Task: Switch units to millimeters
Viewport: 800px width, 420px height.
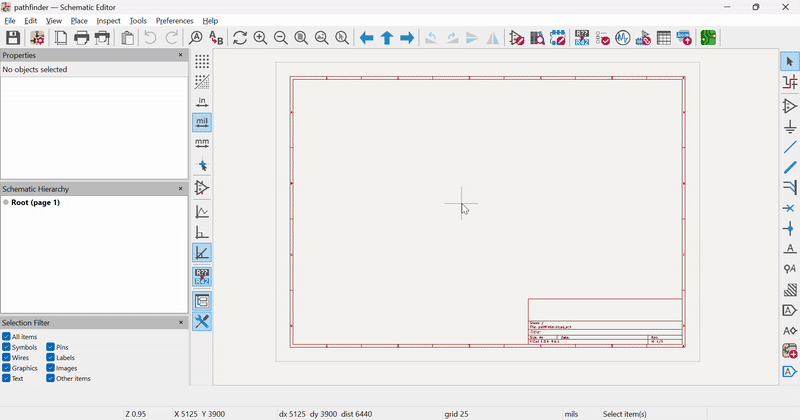Action: (x=202, y=143)
